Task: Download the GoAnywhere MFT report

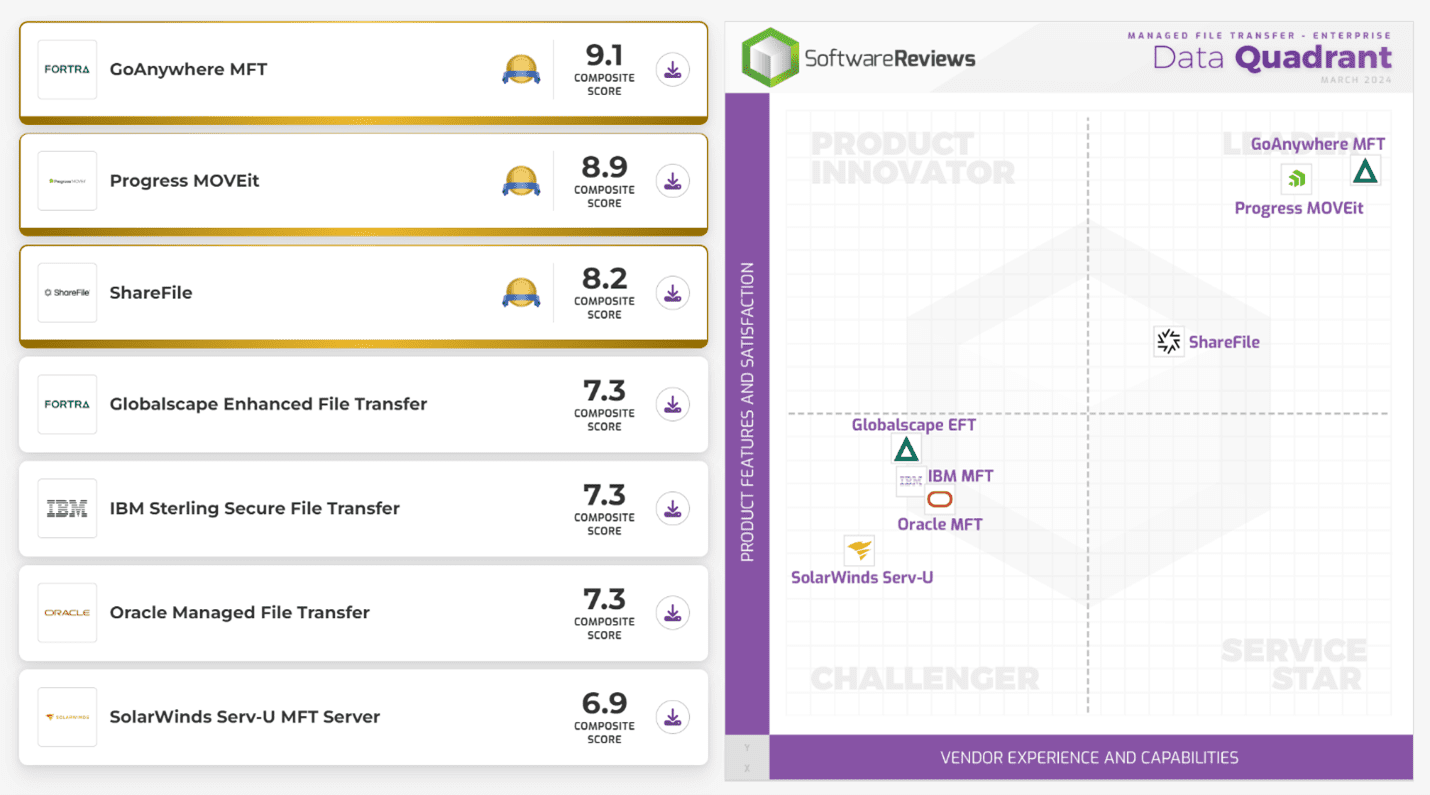Action: pos(672,69)
